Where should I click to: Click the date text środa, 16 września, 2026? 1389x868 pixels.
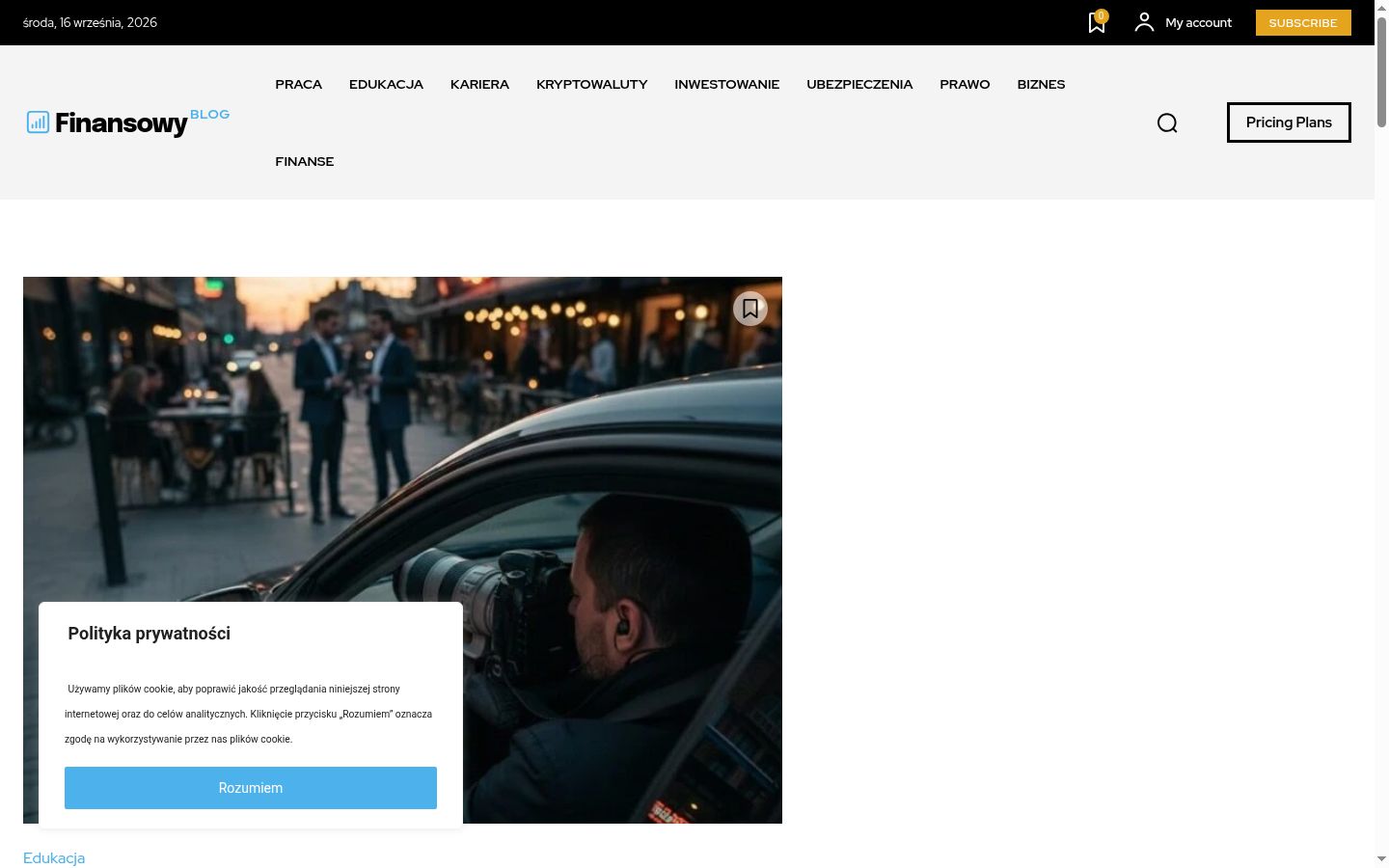[90, 22]
